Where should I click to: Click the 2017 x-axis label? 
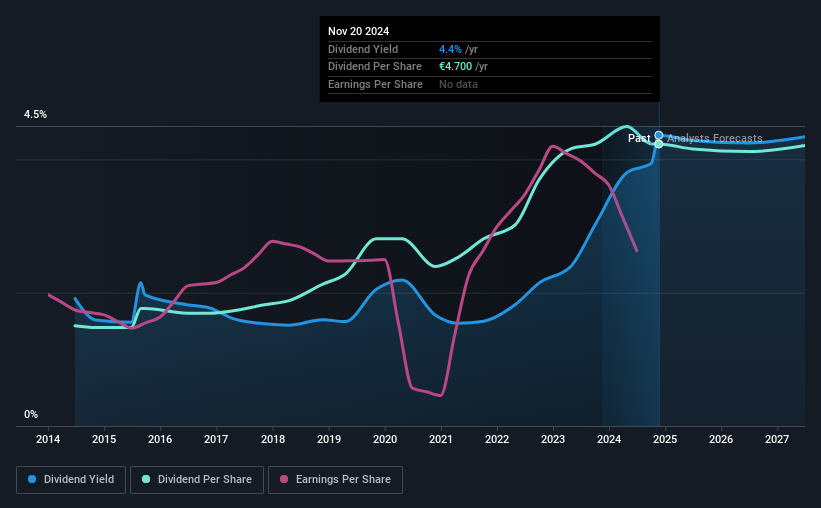tap(216, 439)
